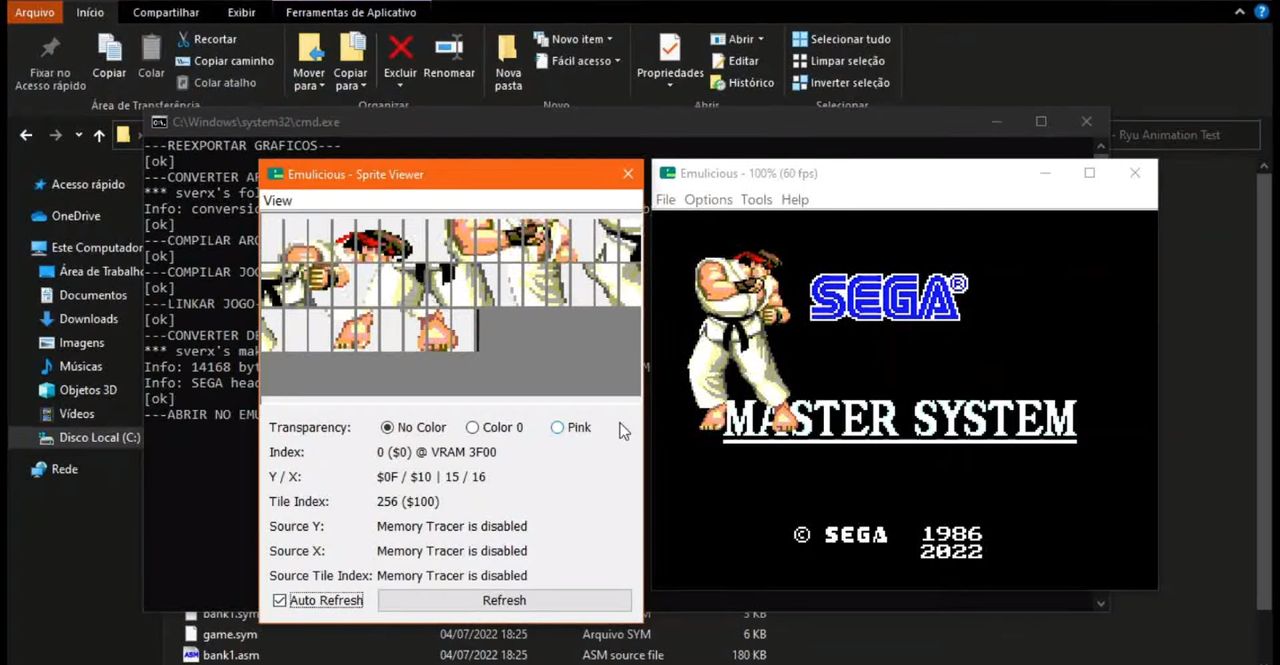Select the Pink transparency radio button

[x=557, y=427]
